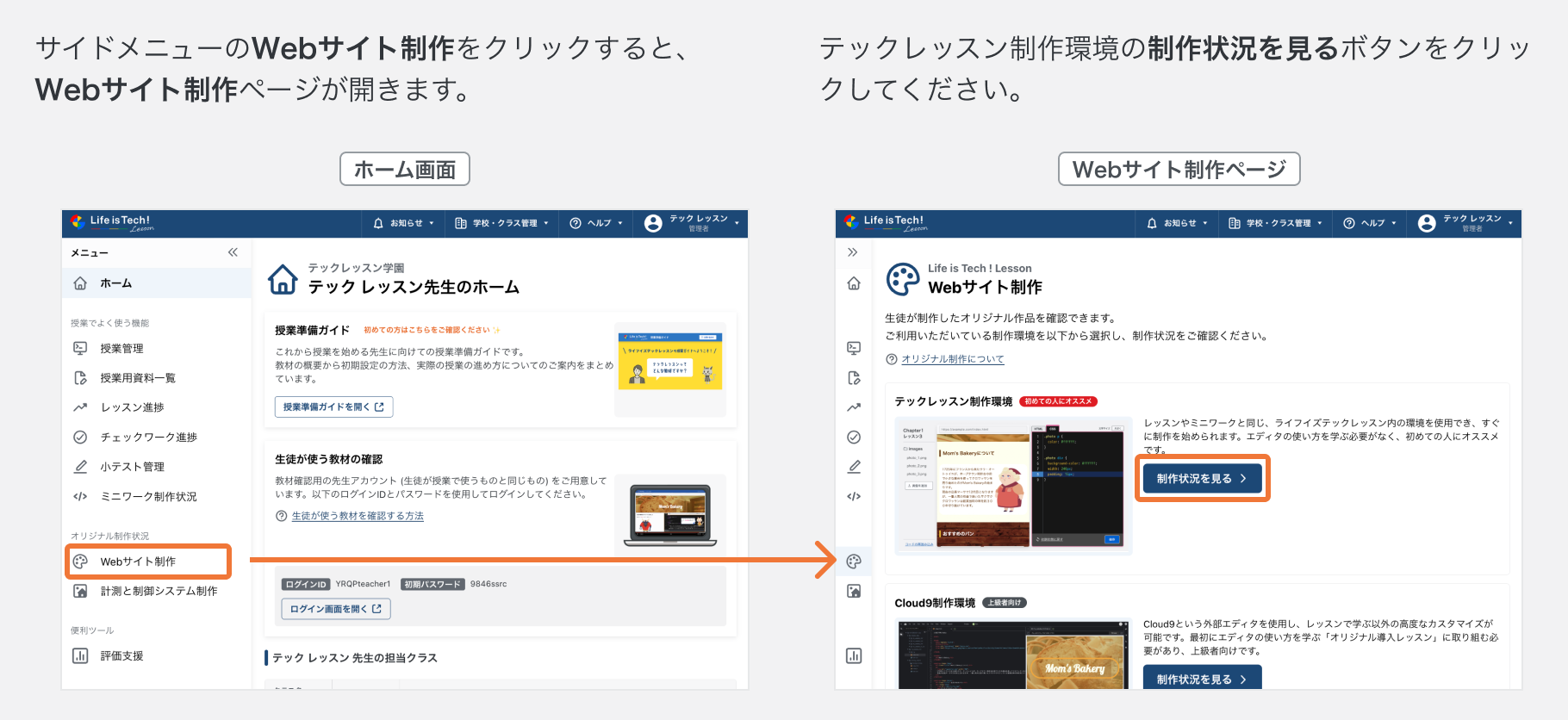Viewport: 1568px width, 720px height.
Task: Click laptop image in 生徒が使う教材の確認
Action: pos(670,514)
